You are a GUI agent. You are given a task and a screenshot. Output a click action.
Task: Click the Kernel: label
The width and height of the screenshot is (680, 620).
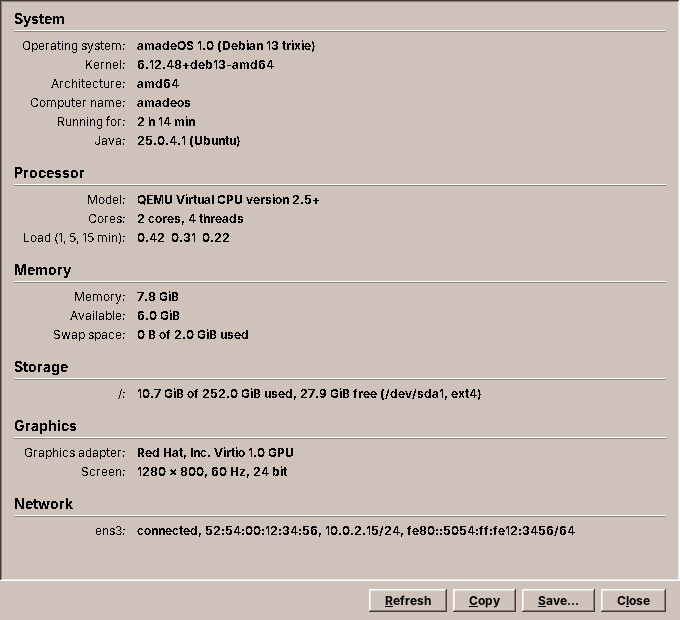tap(105, 65)
